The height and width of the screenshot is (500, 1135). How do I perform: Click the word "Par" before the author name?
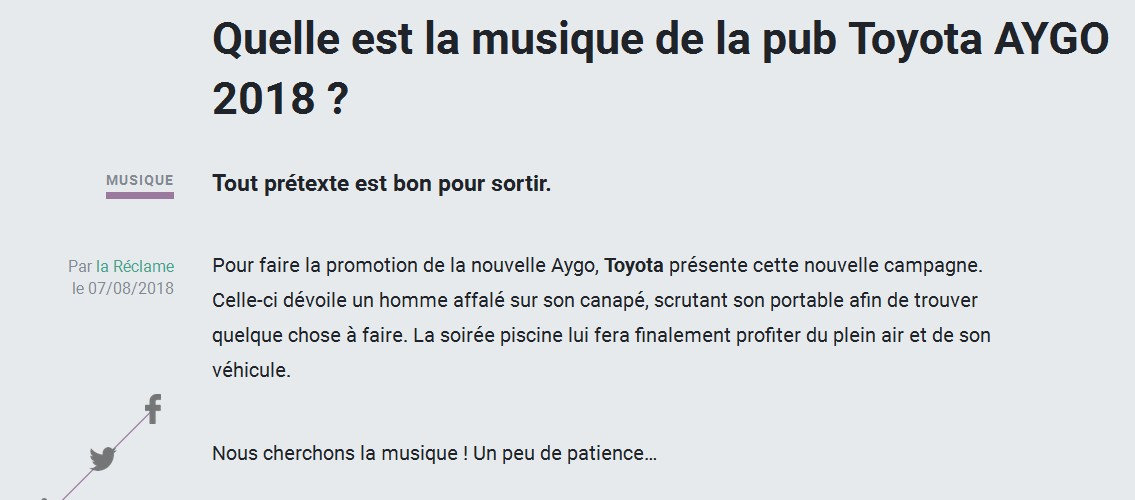pos(80,267)
